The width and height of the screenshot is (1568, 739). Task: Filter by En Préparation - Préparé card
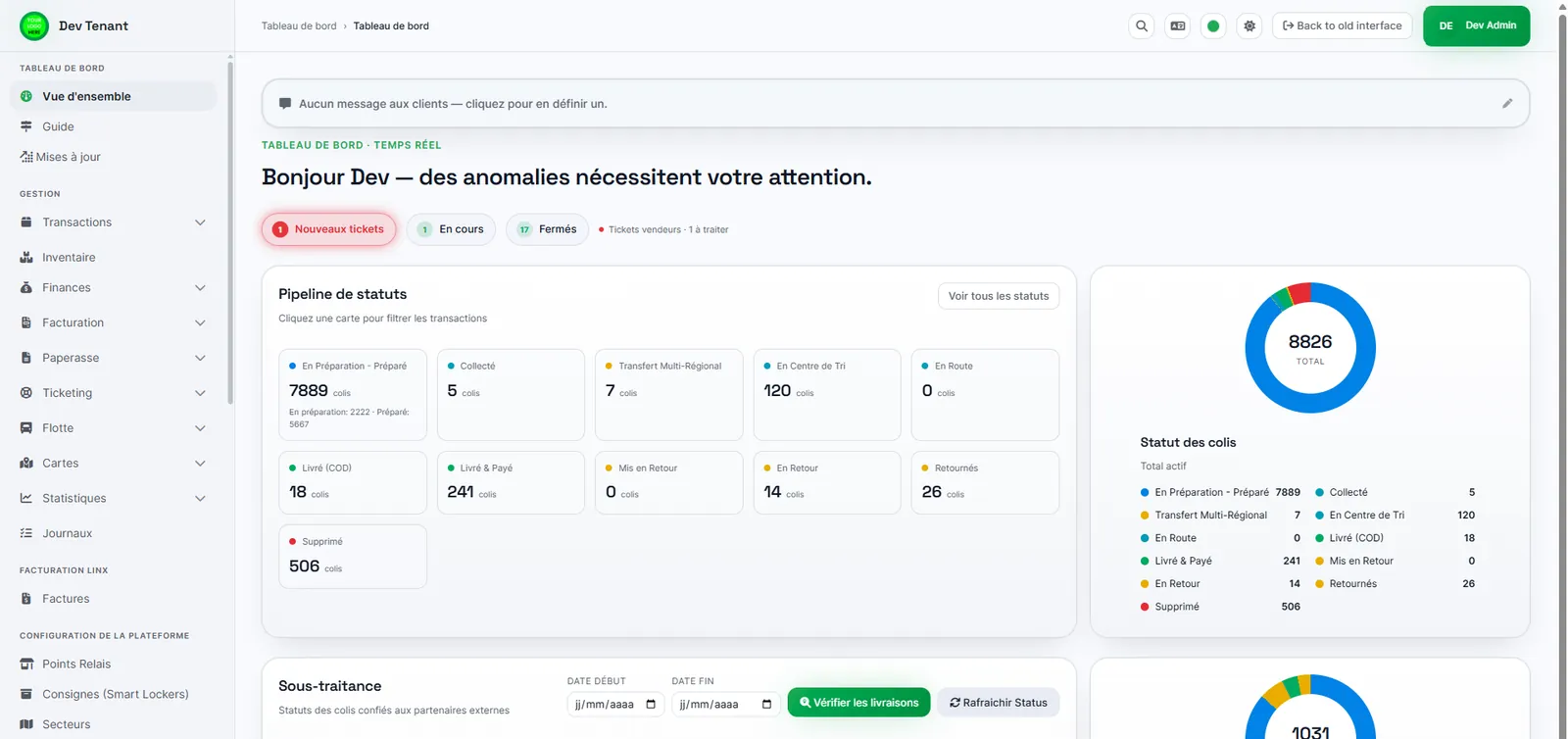[353, 395]
